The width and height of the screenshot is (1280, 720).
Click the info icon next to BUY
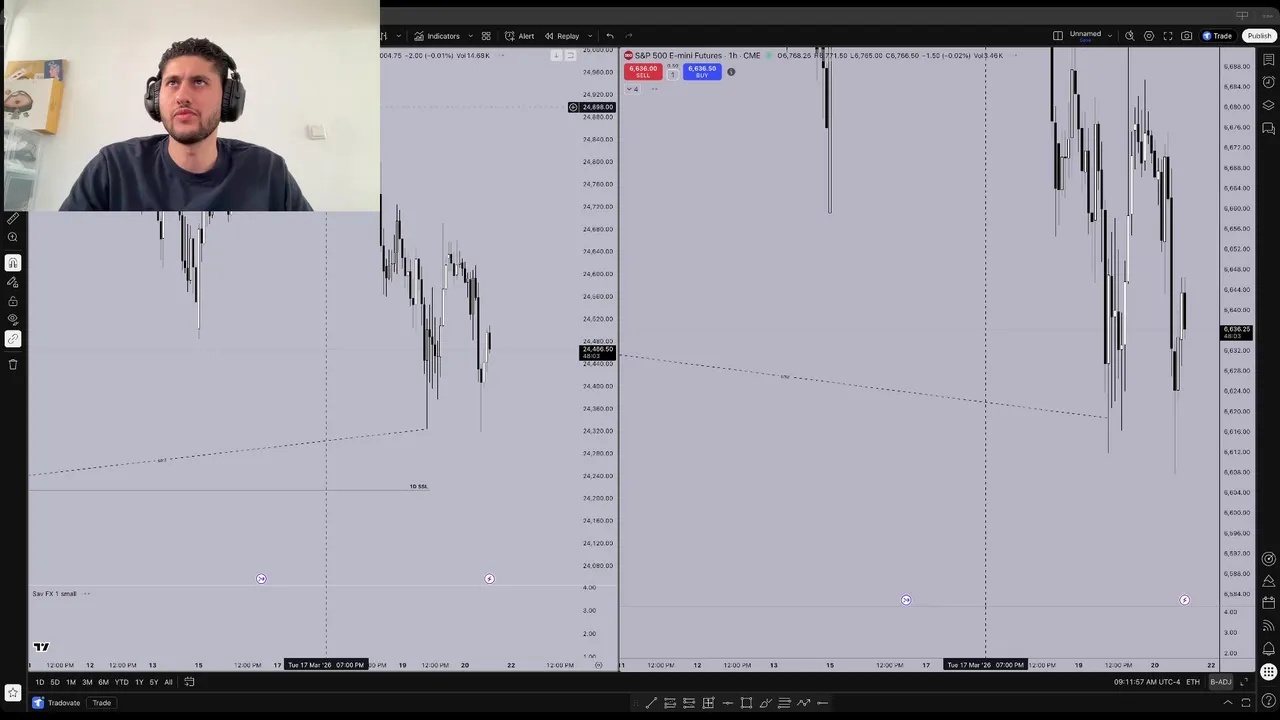pyautogui.click(x=731, y=72)
